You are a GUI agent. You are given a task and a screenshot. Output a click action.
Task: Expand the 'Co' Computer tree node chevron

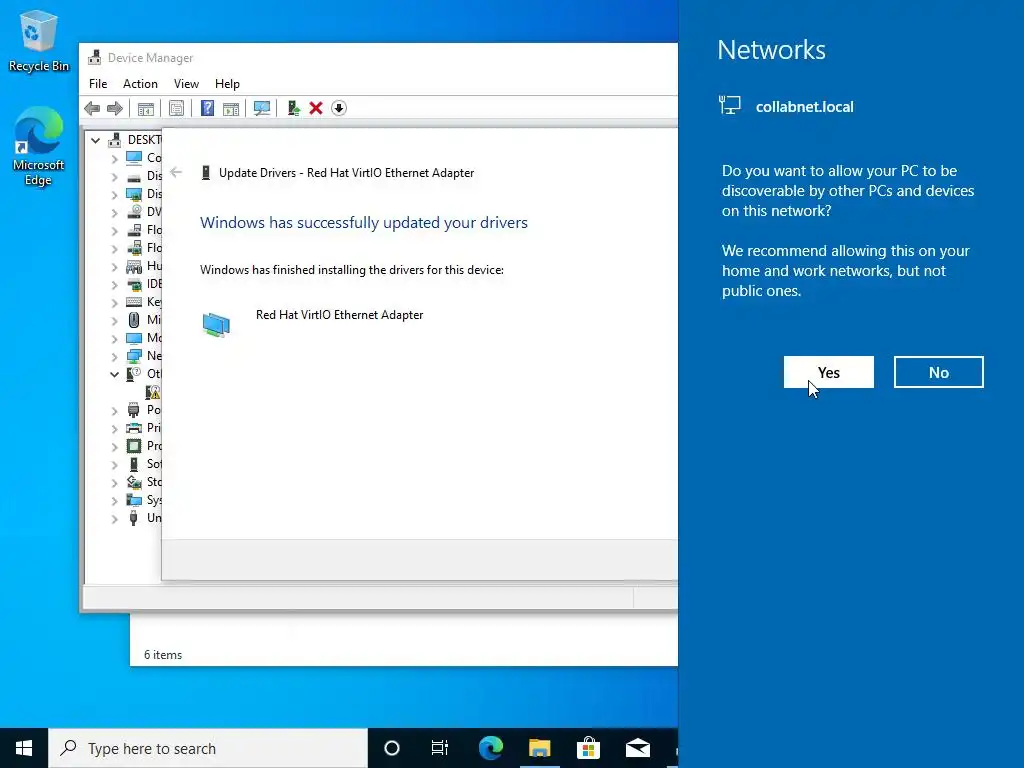point(115,158)
